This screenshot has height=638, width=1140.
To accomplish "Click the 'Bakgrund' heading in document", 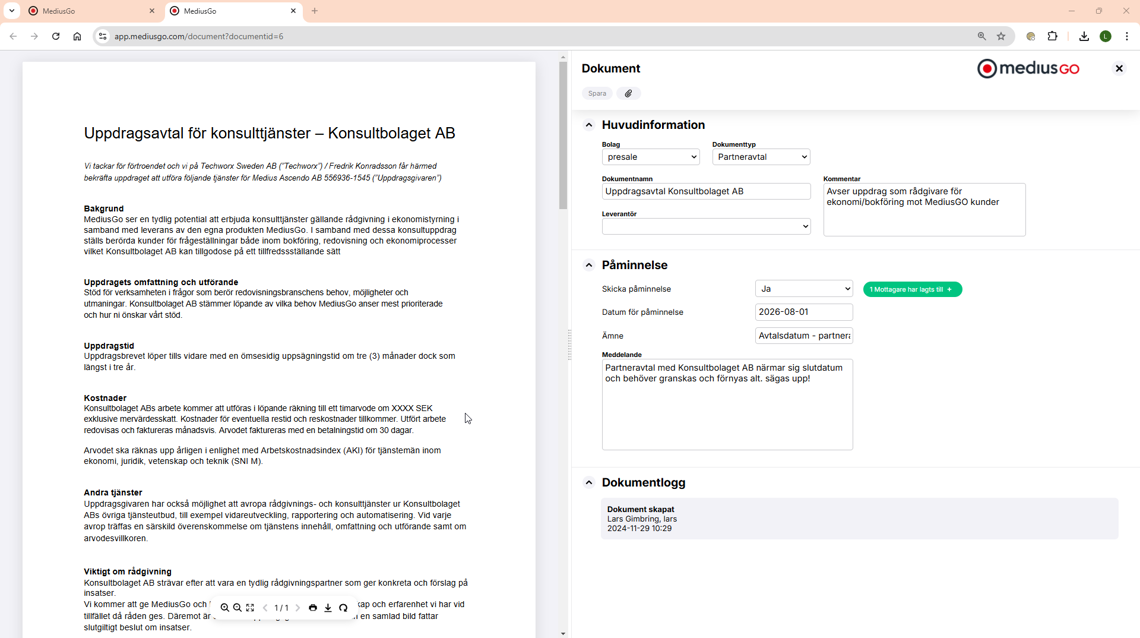I will (103, 209).
